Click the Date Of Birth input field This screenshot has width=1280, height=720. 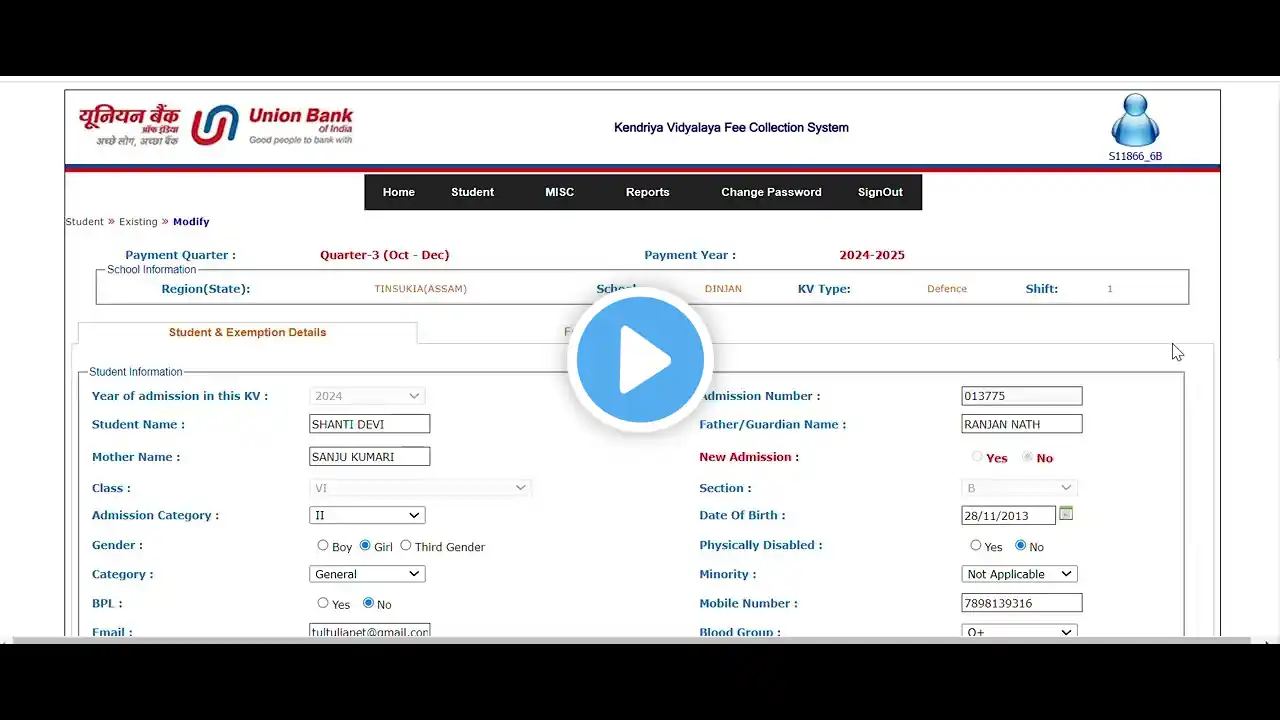coord(1009,516)
